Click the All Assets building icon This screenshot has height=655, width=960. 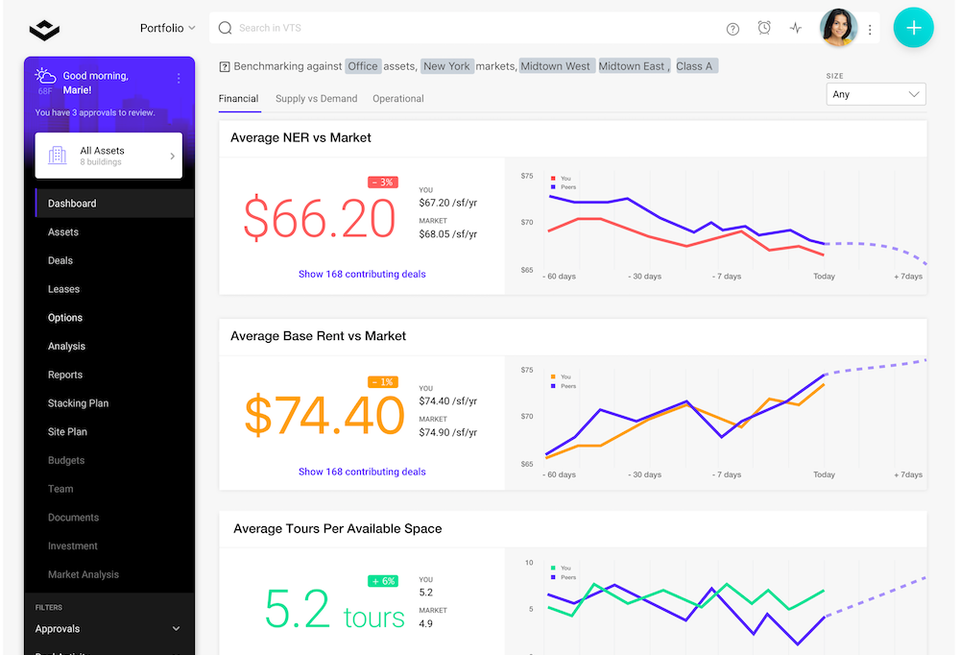[58, 155]
